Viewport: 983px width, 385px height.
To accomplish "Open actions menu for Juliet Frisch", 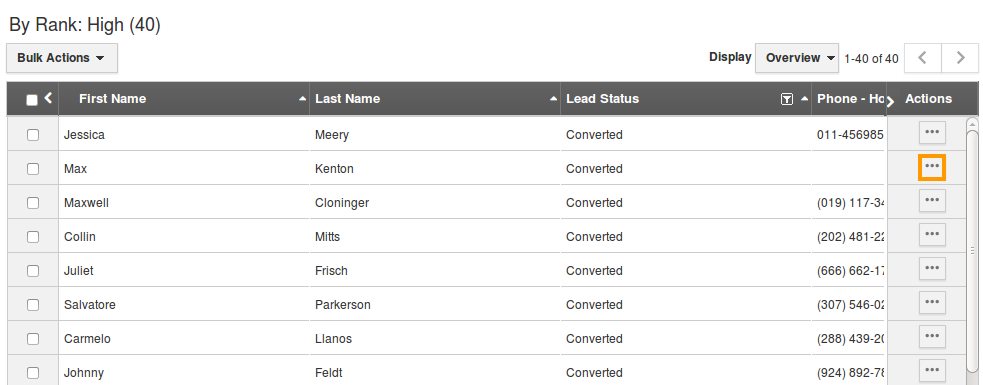I will (932, 269).
